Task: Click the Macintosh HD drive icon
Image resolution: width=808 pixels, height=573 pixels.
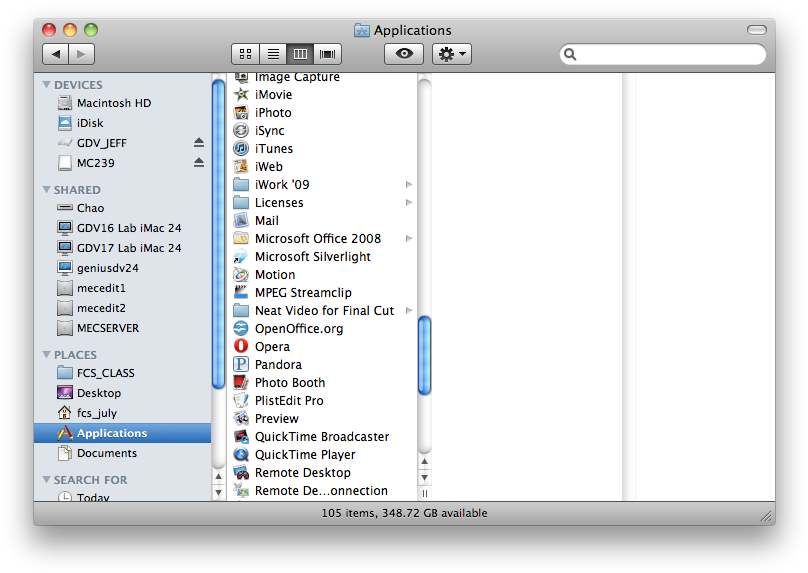Action: click(64, 103)
